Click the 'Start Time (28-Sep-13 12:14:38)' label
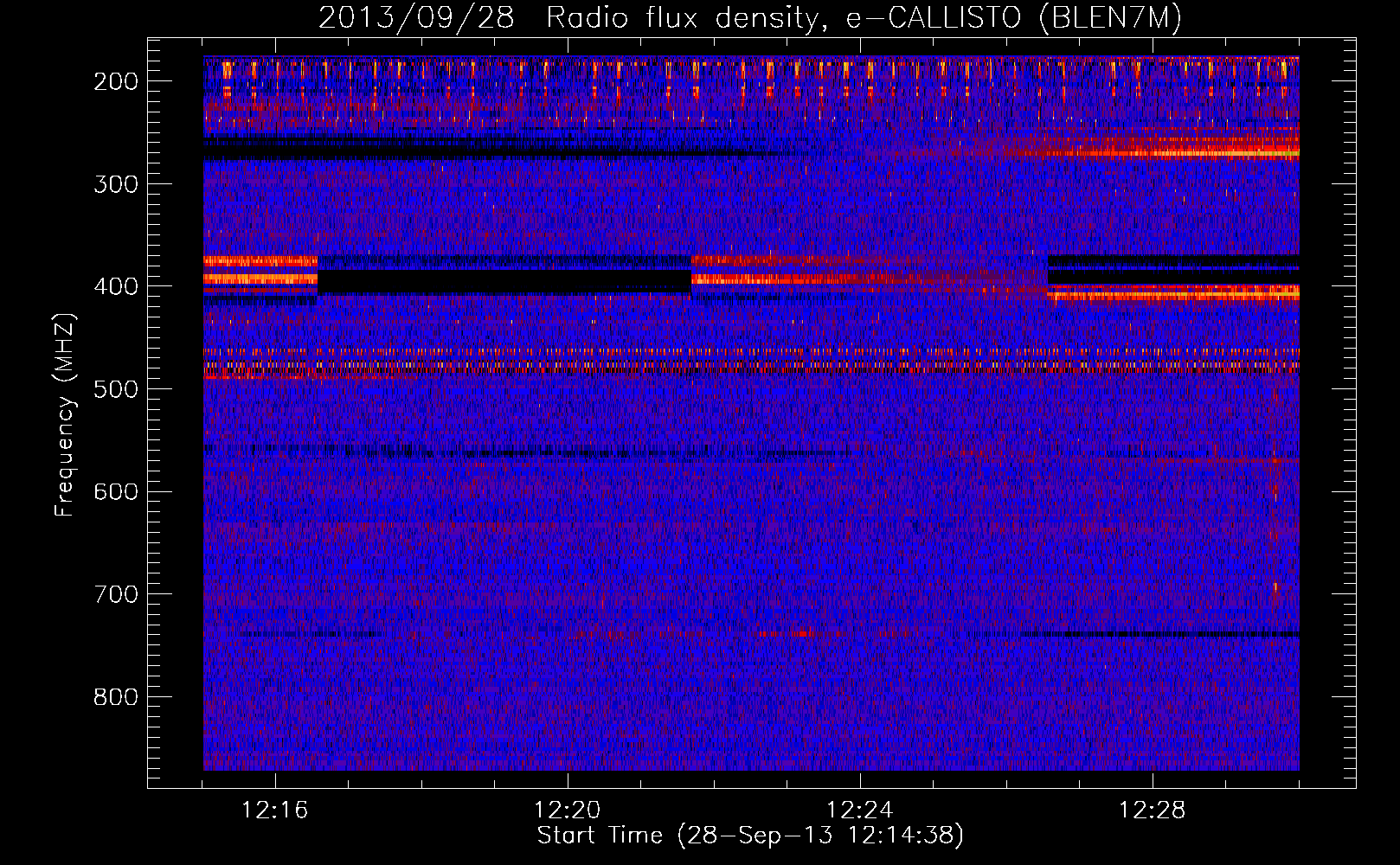The image size is (1400, 865). (750, 836)
